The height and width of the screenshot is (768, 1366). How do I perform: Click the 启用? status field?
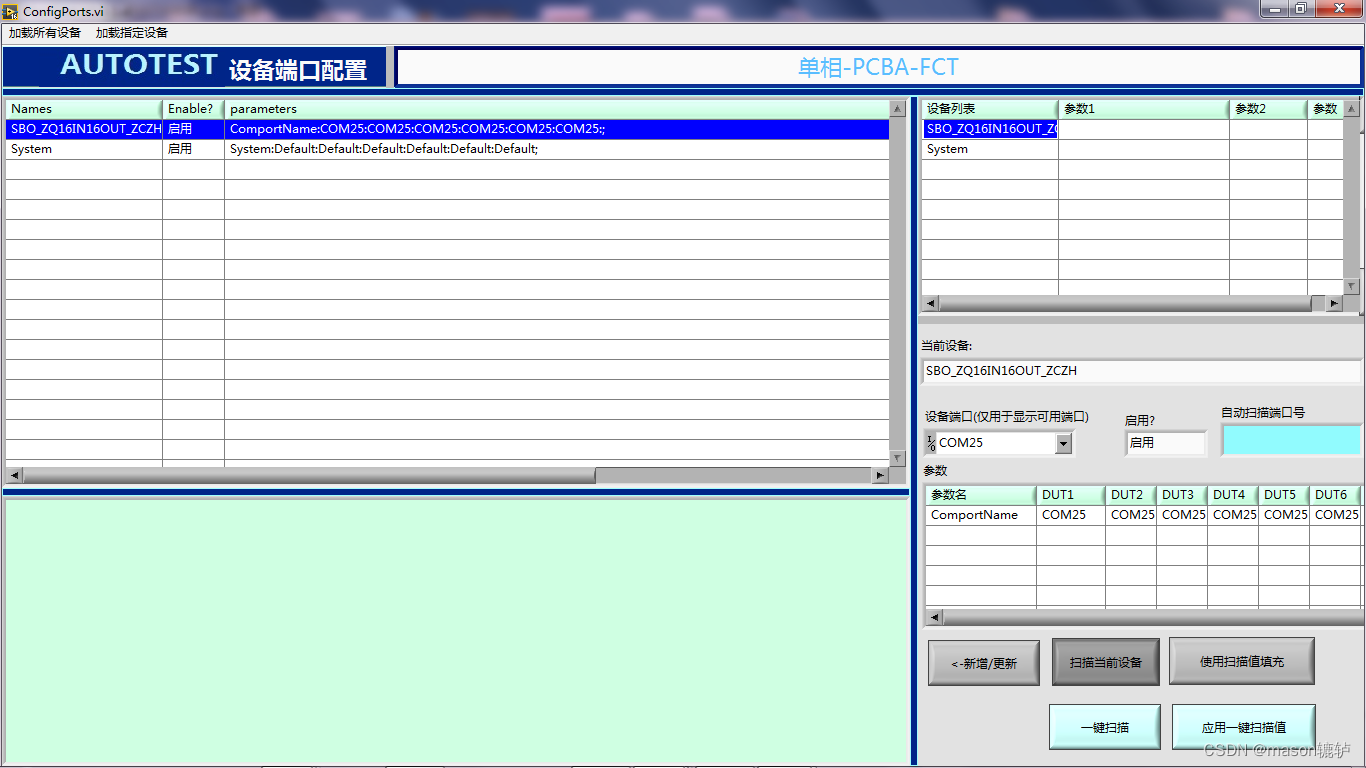1166,443
